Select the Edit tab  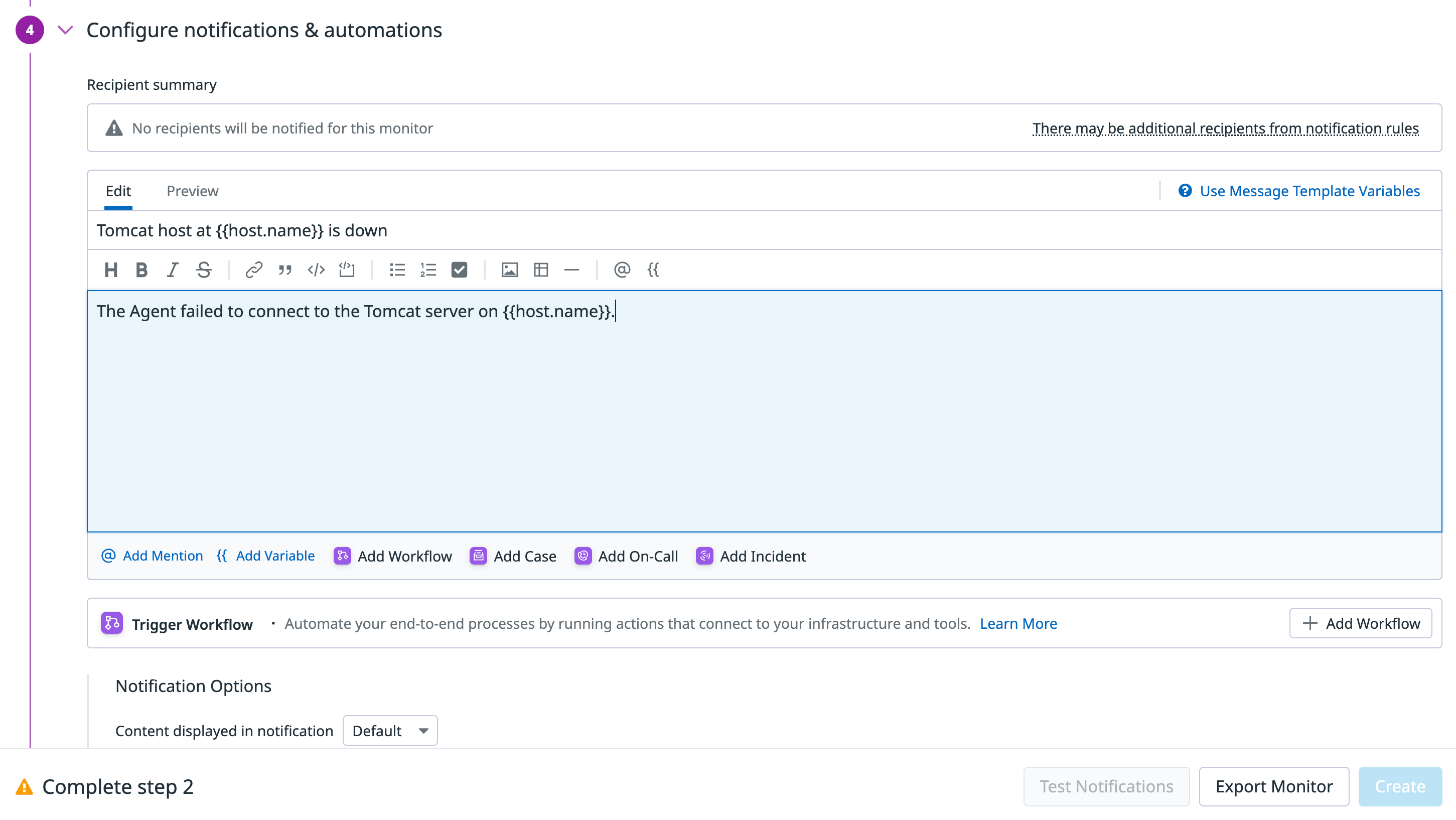tap(118, 191)
